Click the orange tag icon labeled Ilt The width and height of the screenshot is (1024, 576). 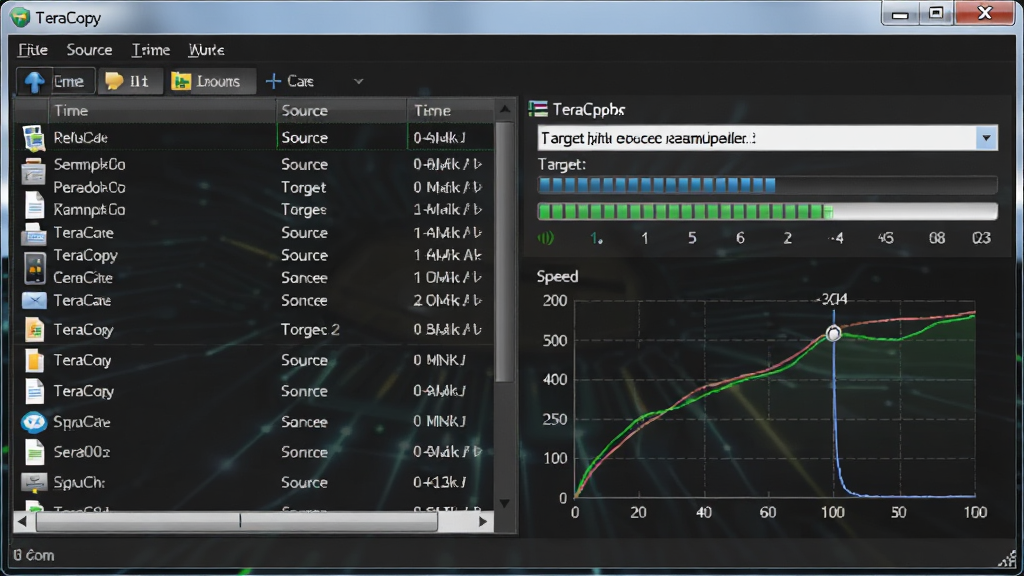point(114,81)
